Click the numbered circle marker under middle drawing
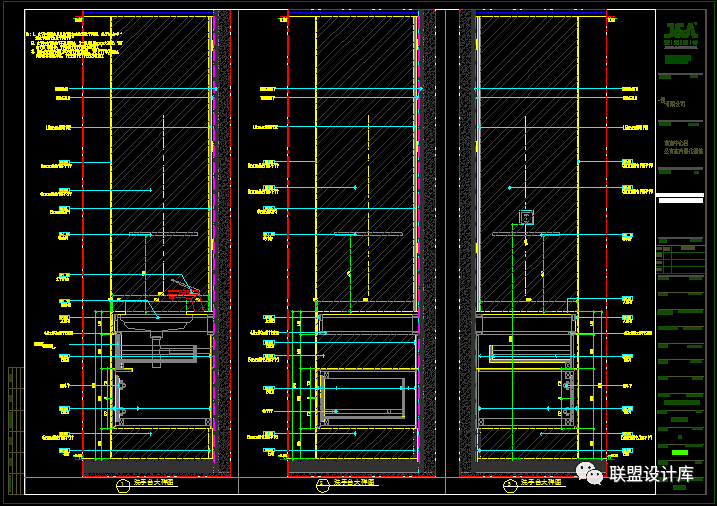The height and width of the screenshot is (506, 717). 322,485
